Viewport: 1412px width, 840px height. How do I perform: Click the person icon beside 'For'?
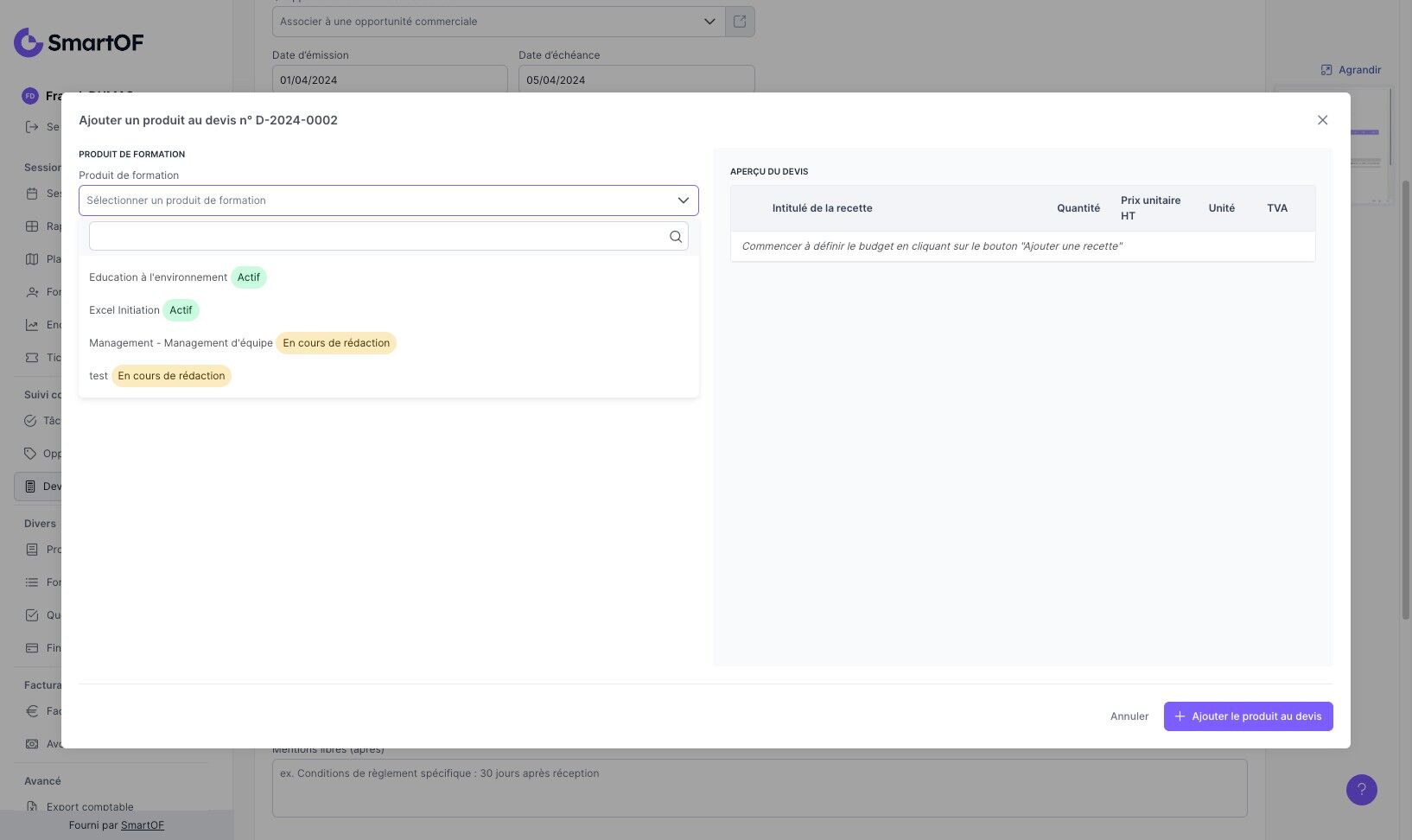tap(32, 292)
